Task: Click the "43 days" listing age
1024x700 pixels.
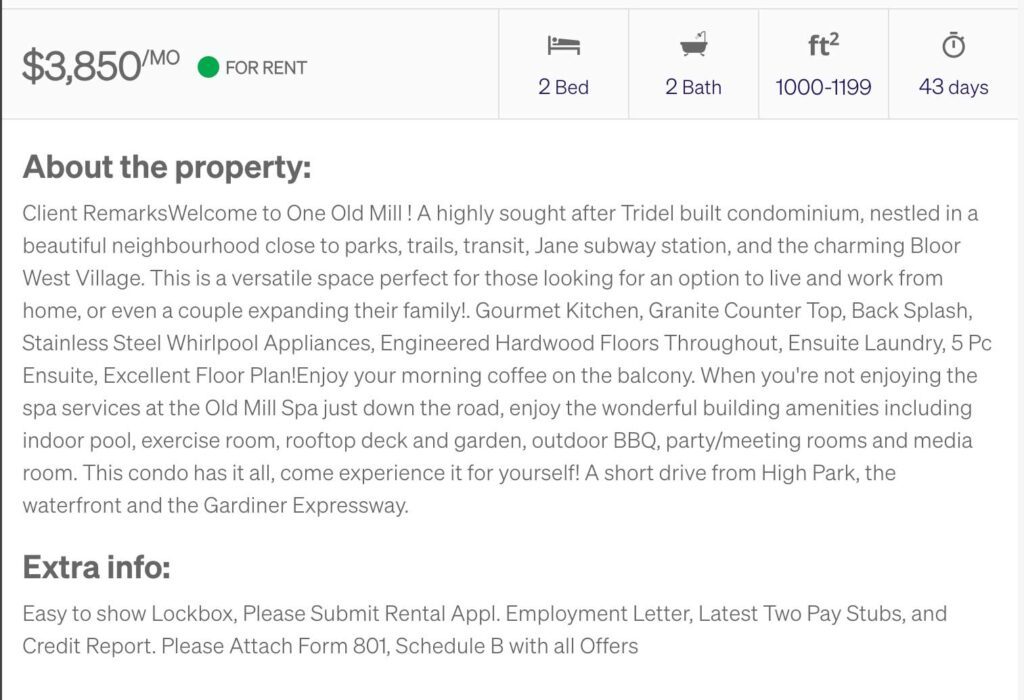Action: (x=954, y=87)
